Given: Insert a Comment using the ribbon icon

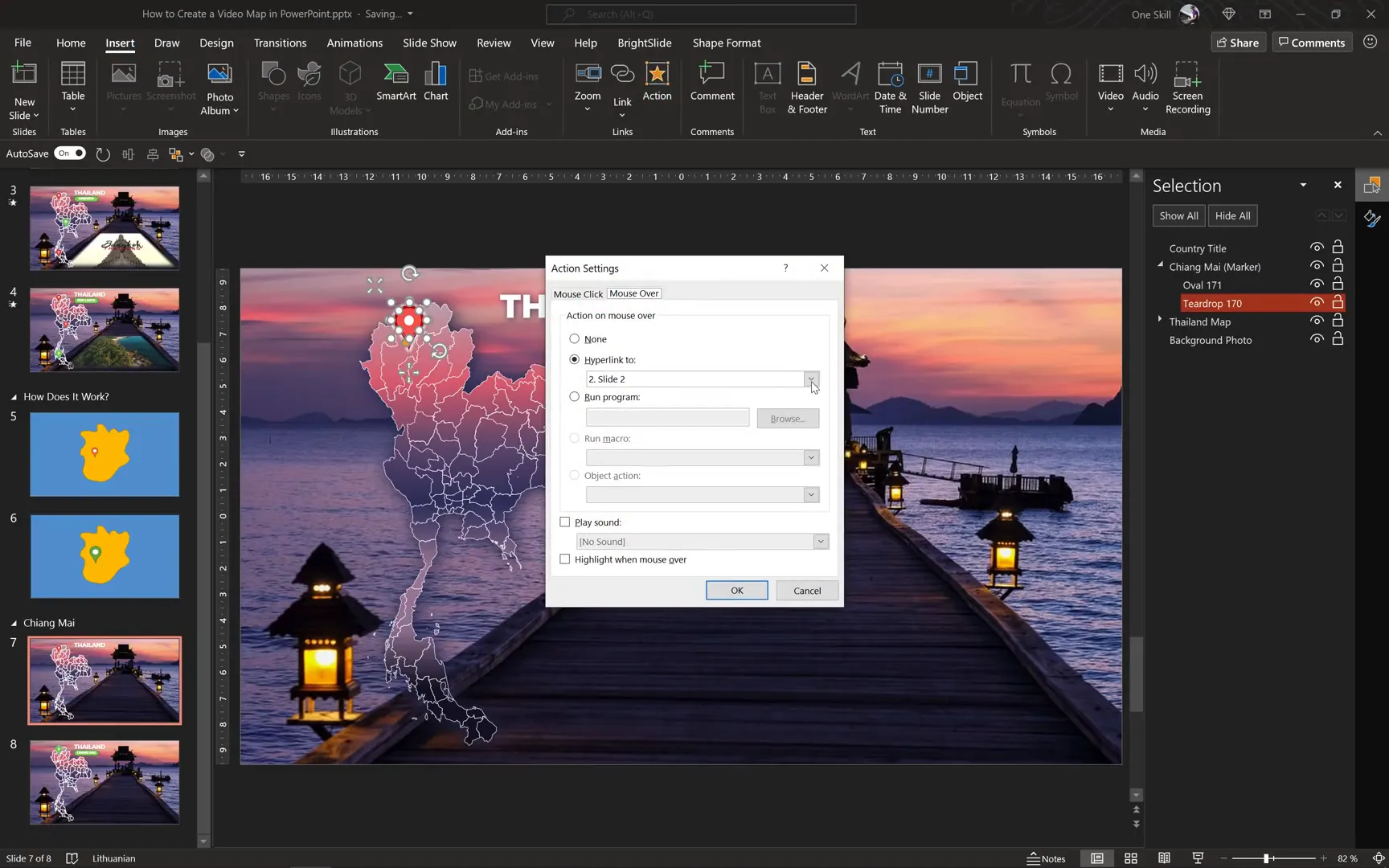Looking at the screenshot, I should pos(711,82).
